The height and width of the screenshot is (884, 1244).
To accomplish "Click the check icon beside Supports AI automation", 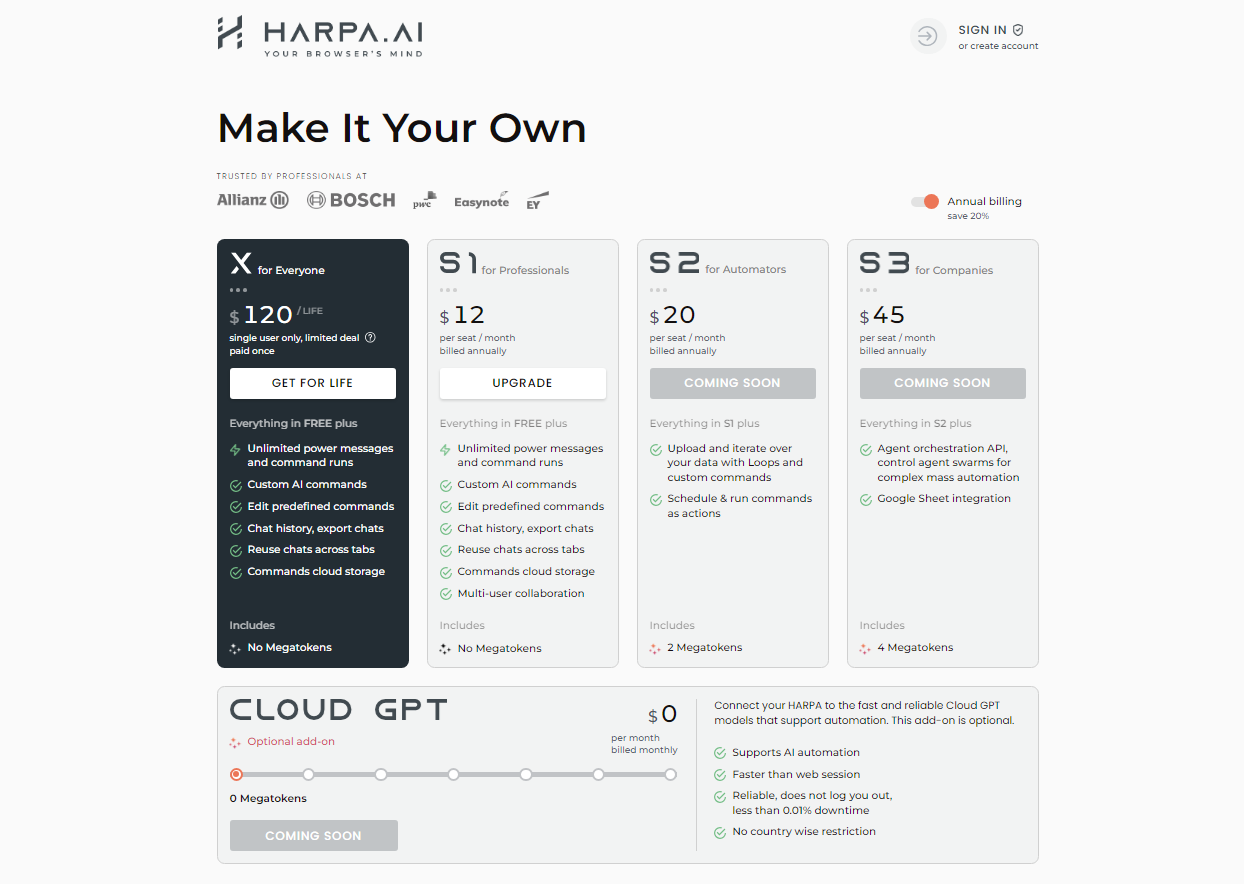I will tap(720, 753).
